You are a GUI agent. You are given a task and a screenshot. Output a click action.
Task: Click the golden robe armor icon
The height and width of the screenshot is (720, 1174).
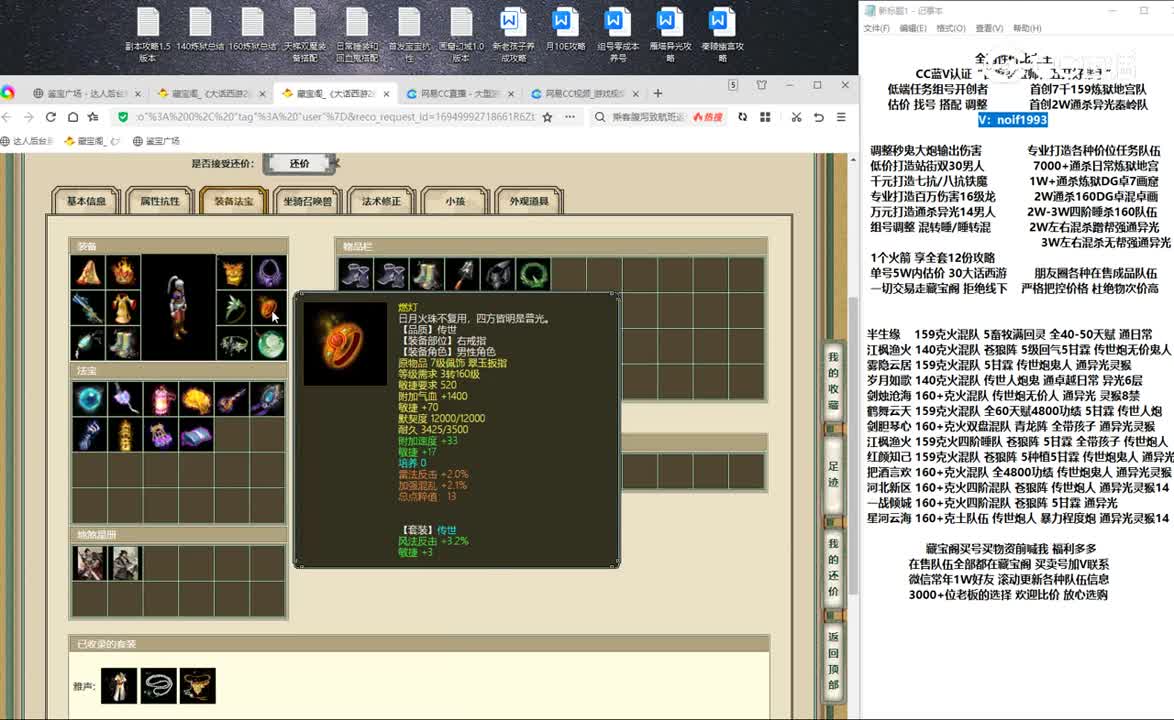tap(123, 308)
